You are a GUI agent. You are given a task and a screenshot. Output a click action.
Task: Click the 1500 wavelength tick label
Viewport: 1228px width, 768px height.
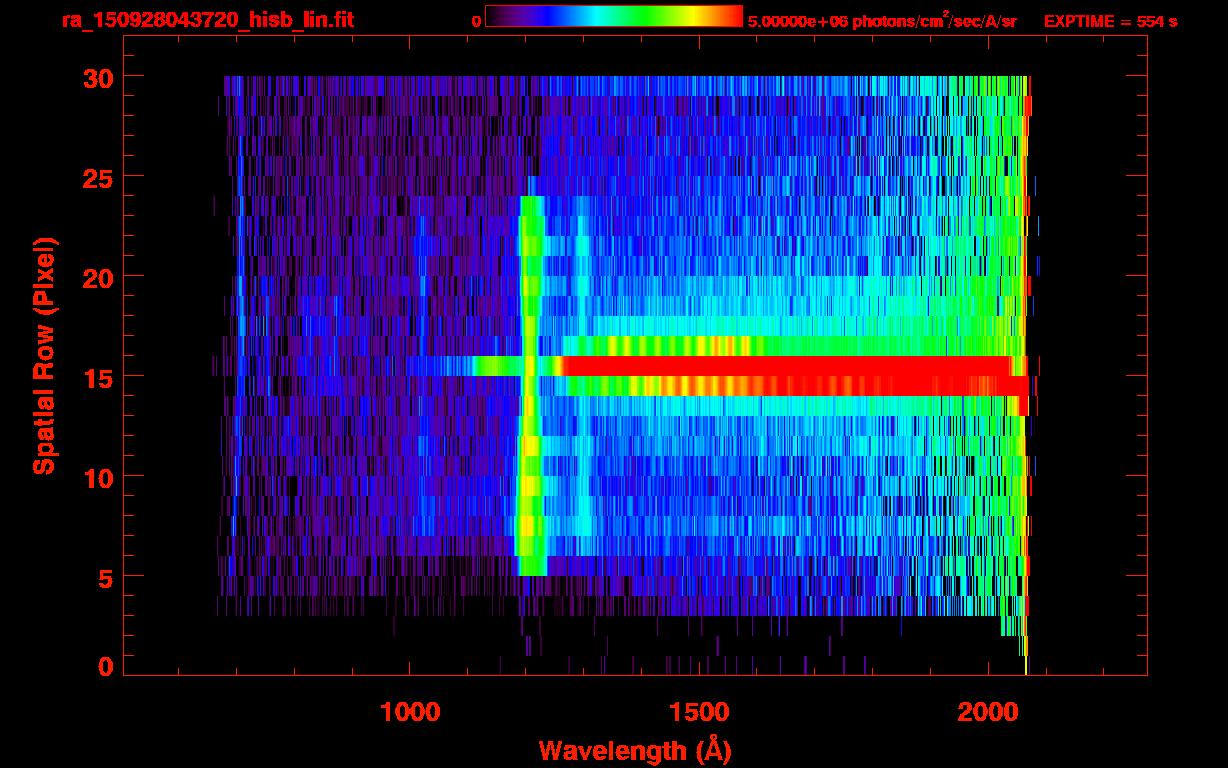click(698, 712)
